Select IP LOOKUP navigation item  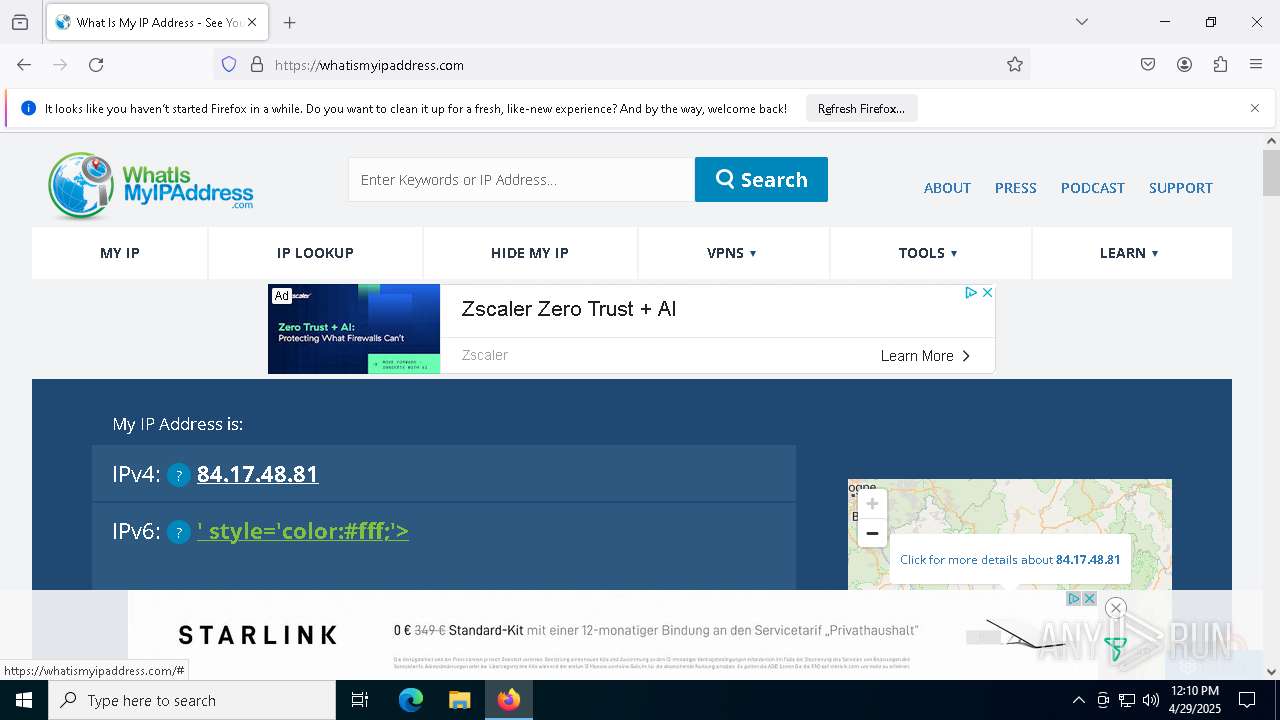click(315, 253)
